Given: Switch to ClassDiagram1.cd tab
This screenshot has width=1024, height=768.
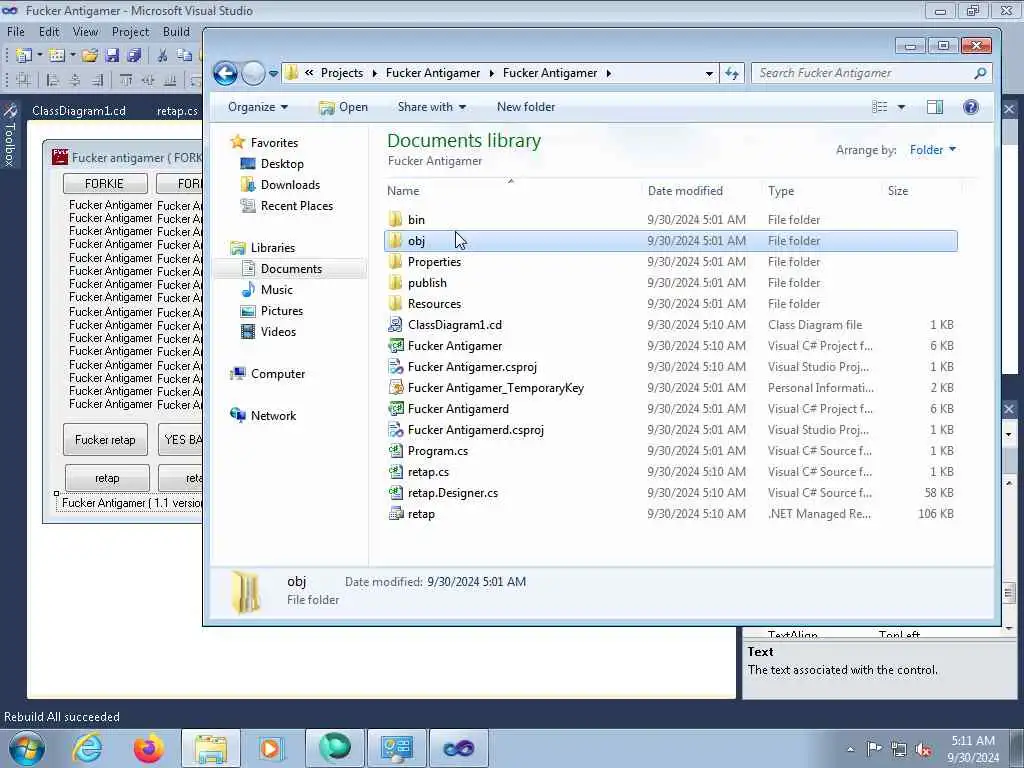Looking at the screenshot, I should [79, 111].
